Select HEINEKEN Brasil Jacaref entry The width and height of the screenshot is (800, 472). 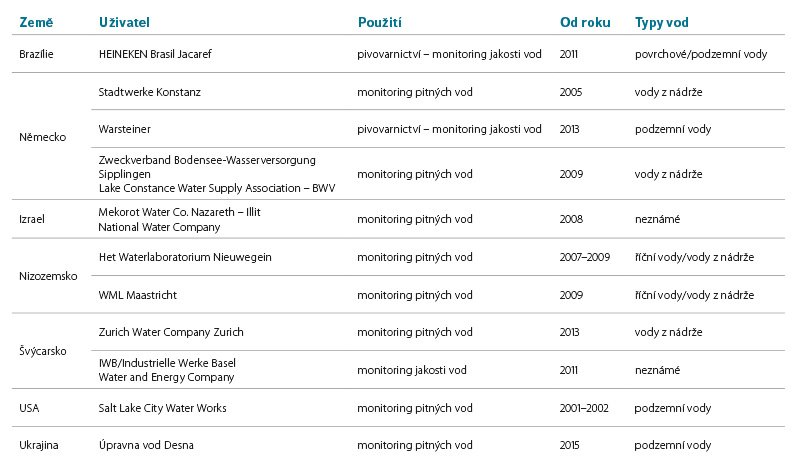tap(155, 54)
